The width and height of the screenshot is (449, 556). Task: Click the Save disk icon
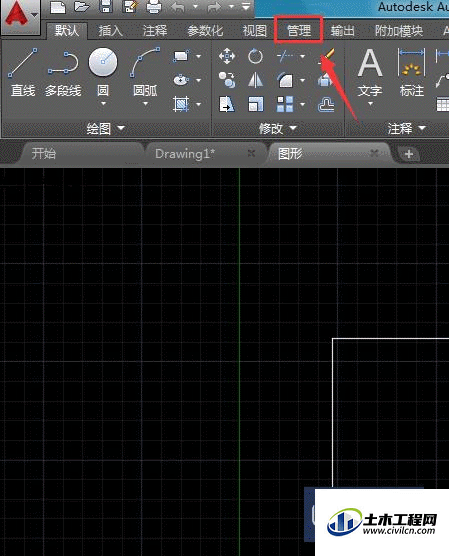106,6
